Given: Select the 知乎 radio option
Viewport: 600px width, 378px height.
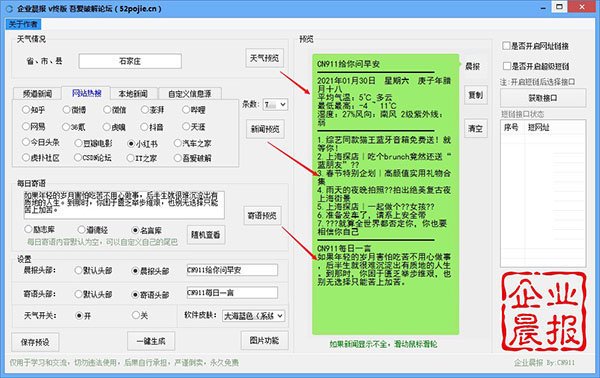Looking at the screenshot, I should pyautogui.click(x=33, y=110).
